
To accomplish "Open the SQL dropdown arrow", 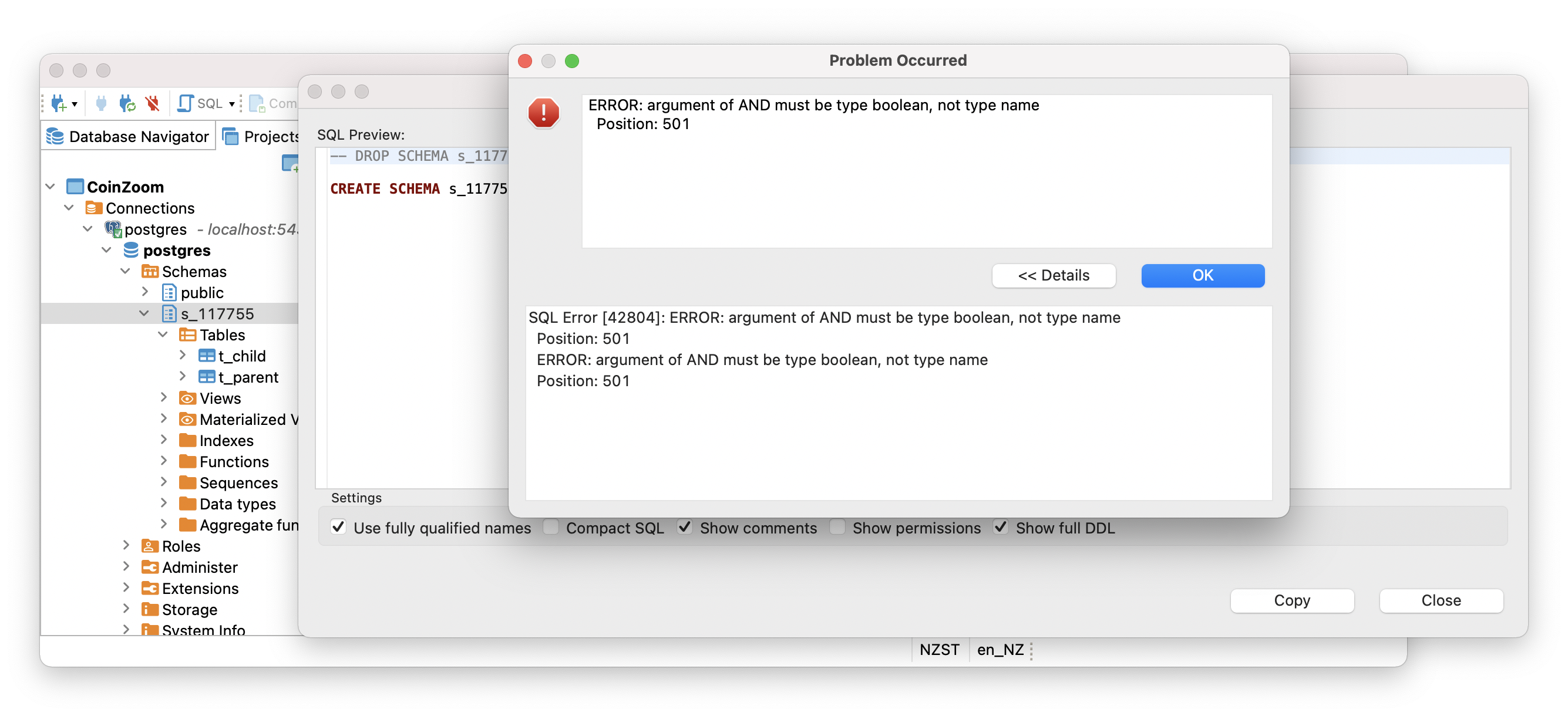I will (231, 104).
